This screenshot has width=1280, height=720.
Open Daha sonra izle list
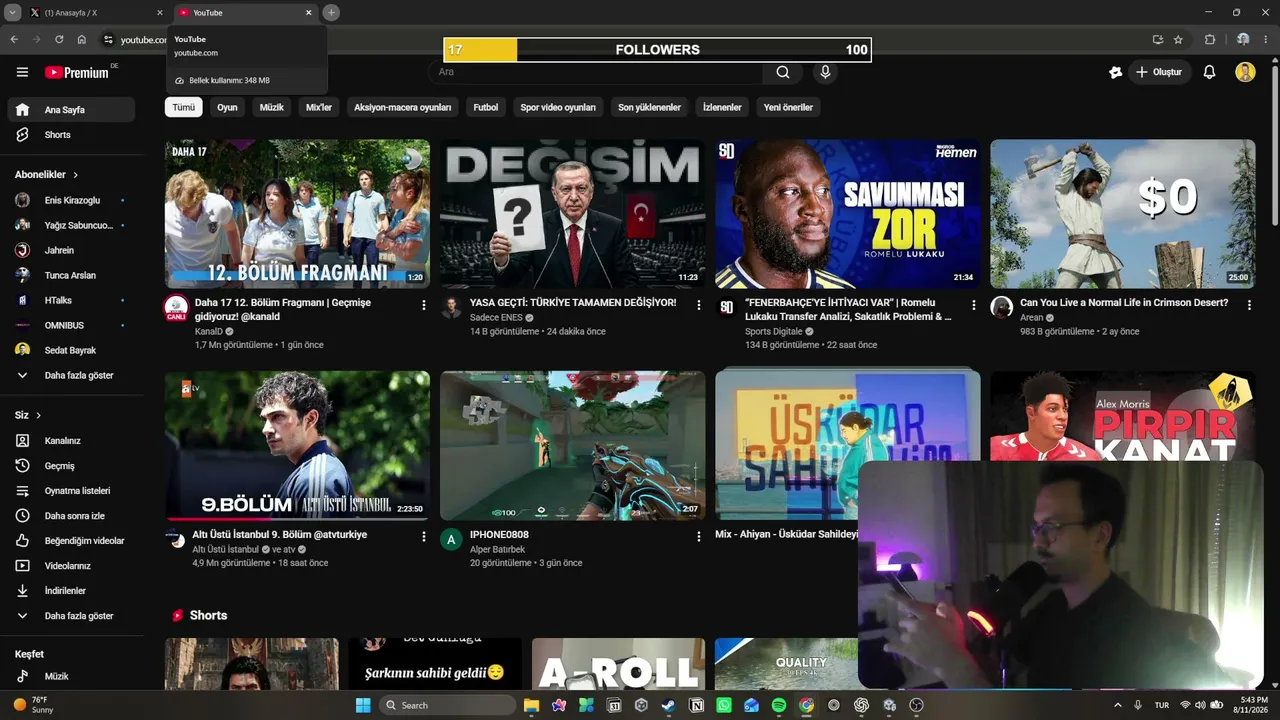[70, 516]
